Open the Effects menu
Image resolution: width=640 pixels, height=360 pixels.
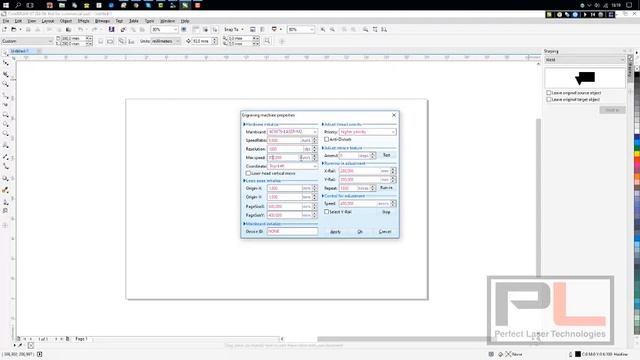click(83, 21)
